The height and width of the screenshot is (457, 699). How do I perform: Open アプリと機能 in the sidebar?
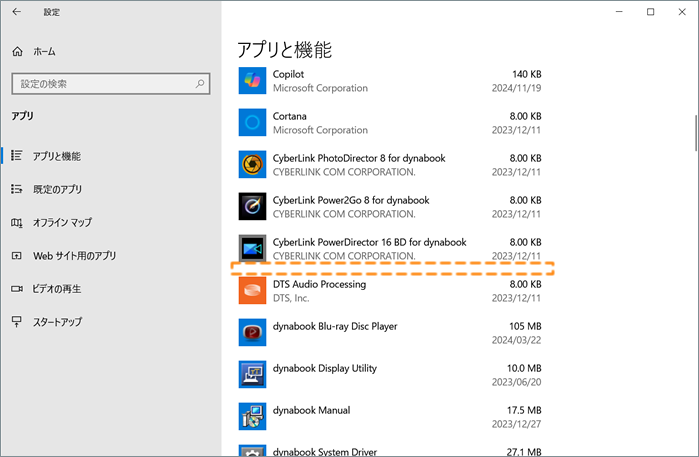click(x=57, y=156)
